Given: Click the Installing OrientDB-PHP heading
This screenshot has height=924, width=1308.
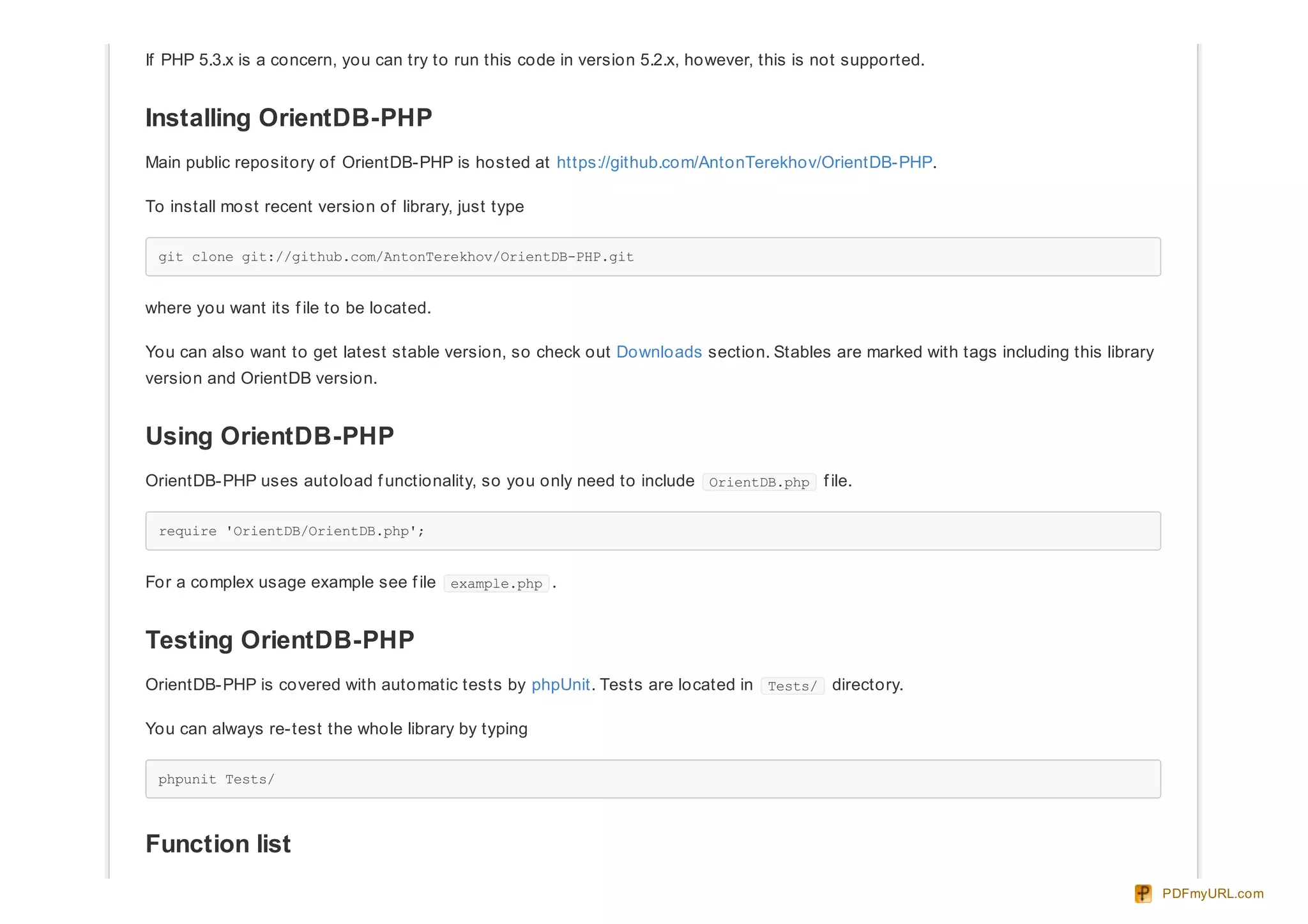Looking at the screenshot, I should [x=289, y=118].
